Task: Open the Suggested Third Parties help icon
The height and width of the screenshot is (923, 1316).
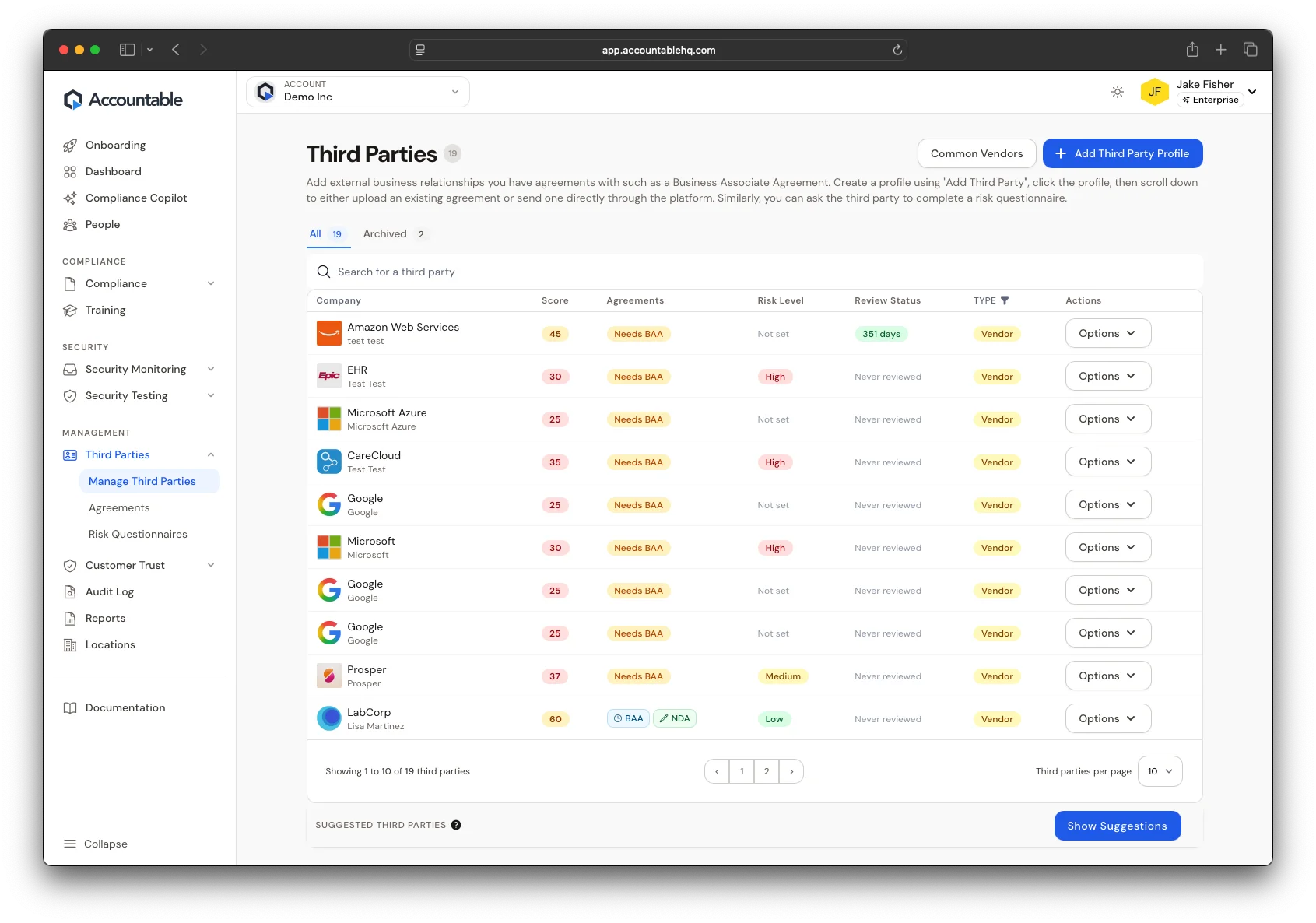Action: [456, 825]
